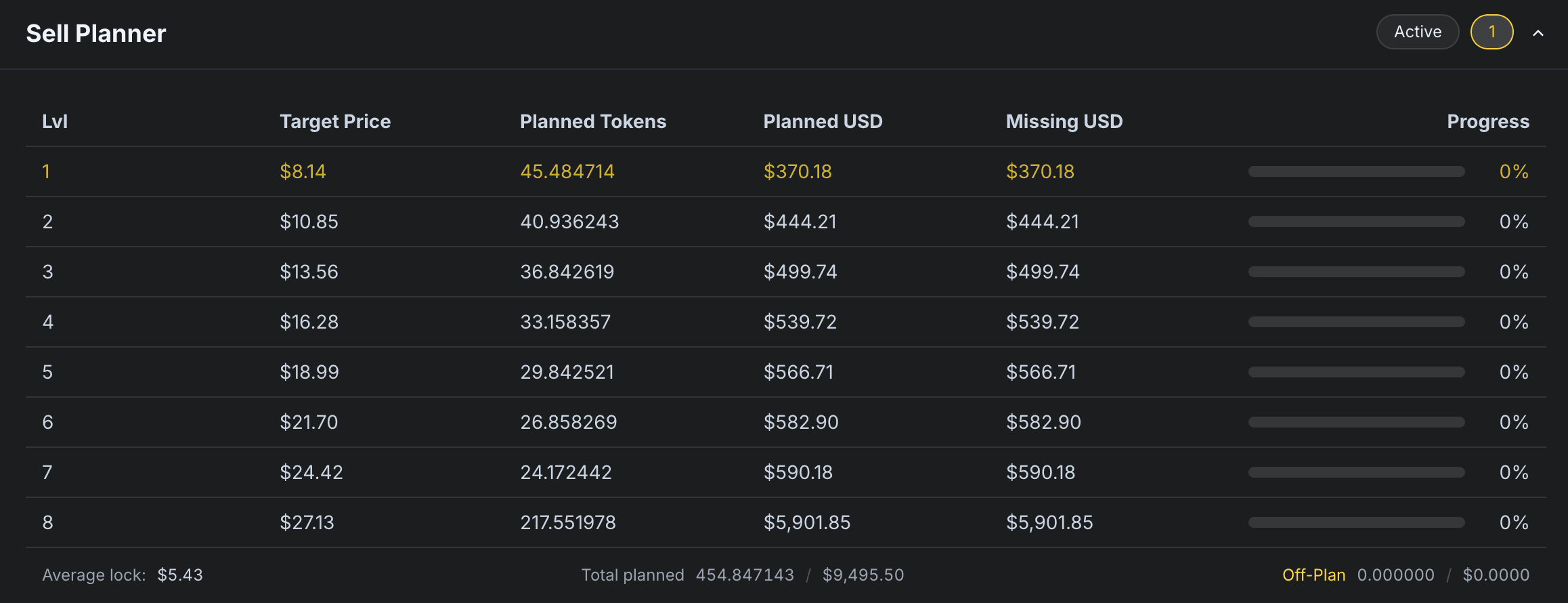Click the Progress column header

[1487, 121]
